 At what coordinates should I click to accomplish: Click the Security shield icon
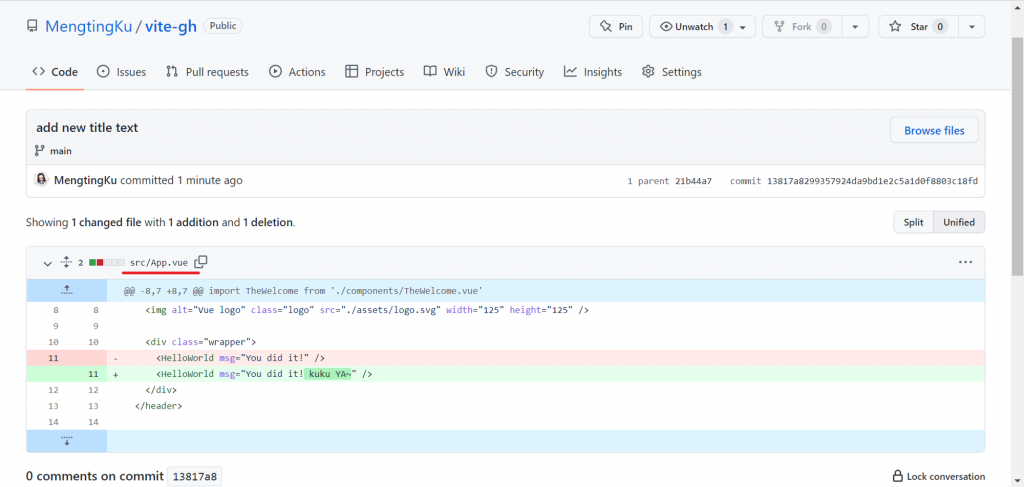pos(491,72)
